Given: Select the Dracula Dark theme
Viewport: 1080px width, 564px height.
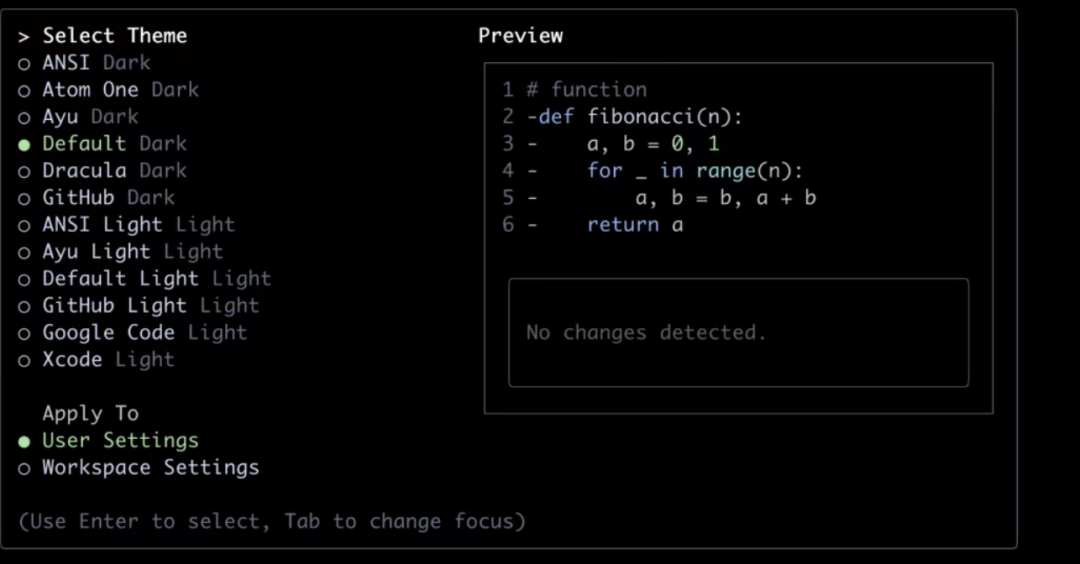Looking at the screenshot, I should pos(114,171).
